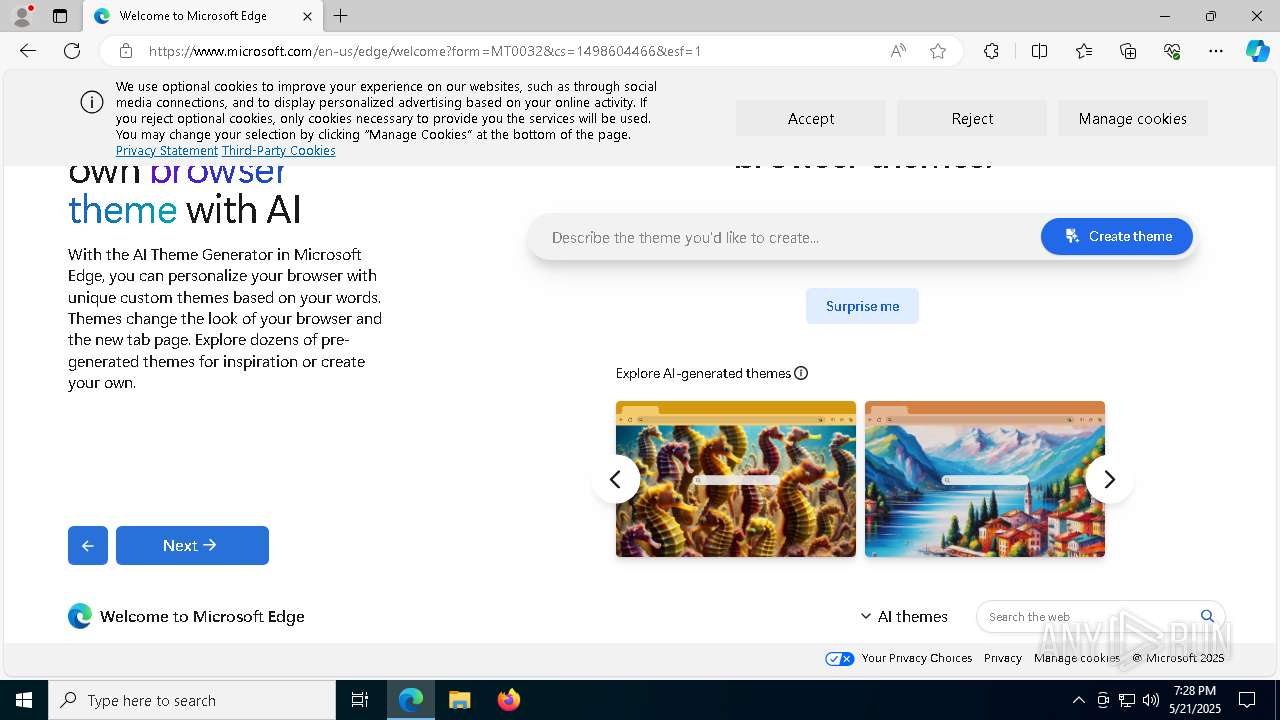Show next themes with right carousel arrow
Viewport: 1280px width, 720px height.
pos(1109,479)
